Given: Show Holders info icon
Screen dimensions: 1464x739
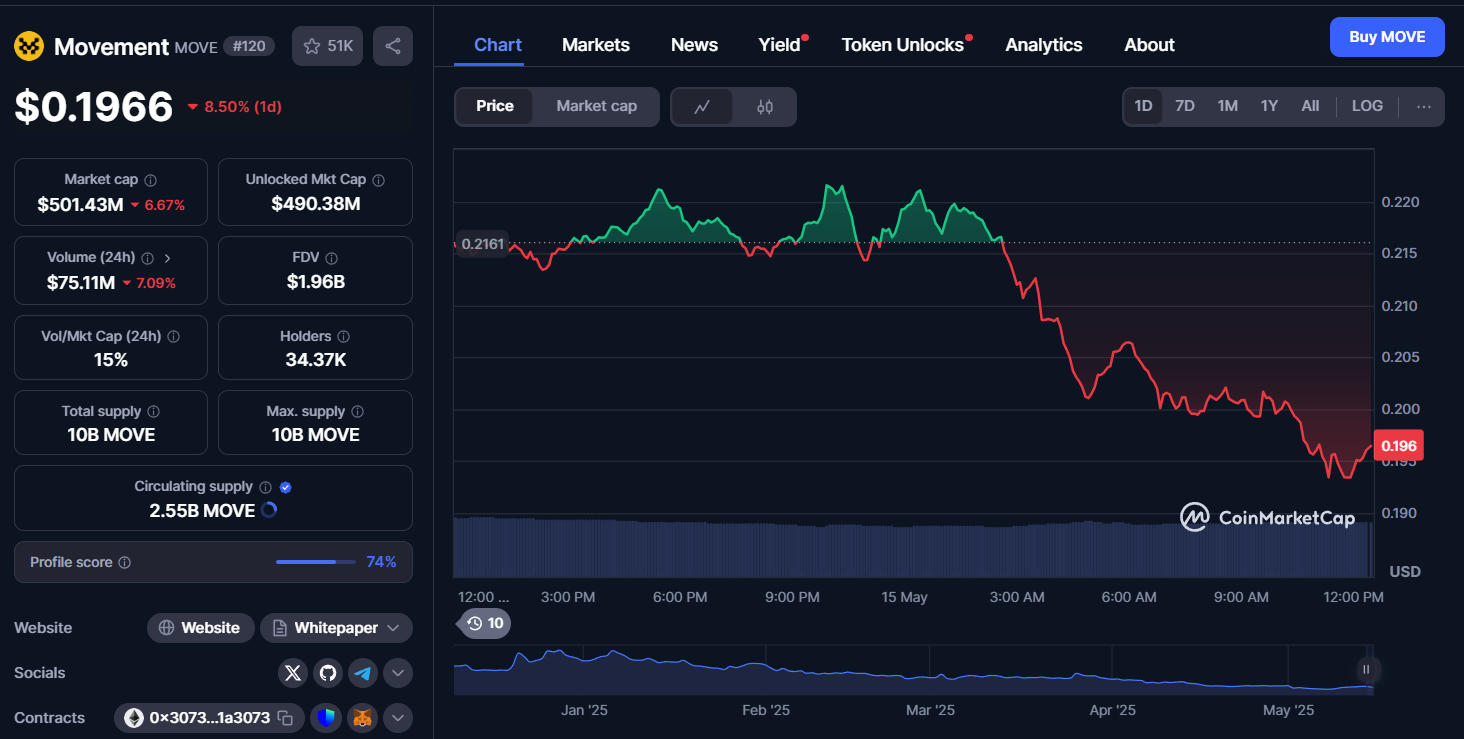Looking at the screenshot, I should tap(343, 337).
